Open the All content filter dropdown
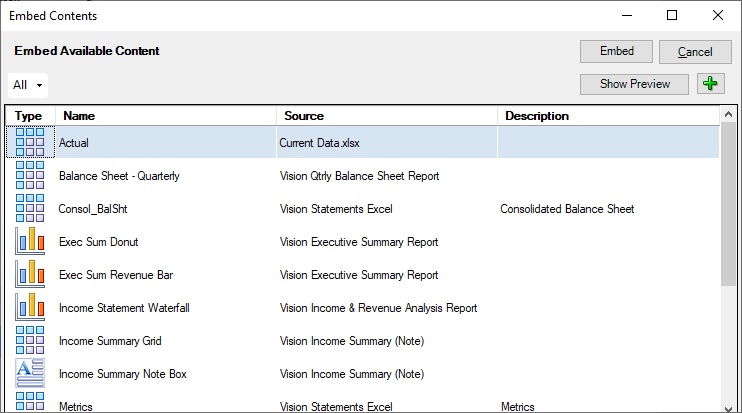 coord(28,85)
